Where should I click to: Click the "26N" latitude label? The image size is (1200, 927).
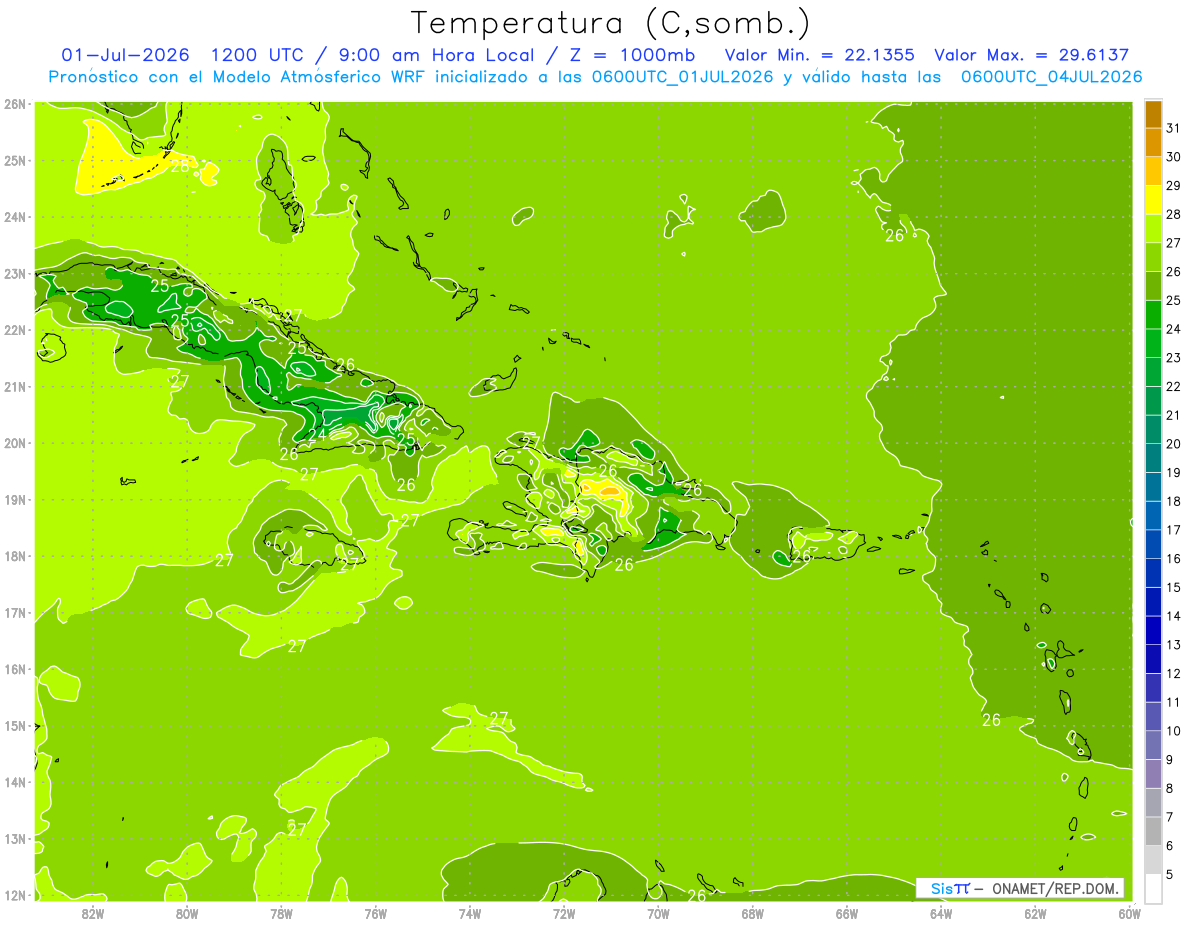[14, 104]
